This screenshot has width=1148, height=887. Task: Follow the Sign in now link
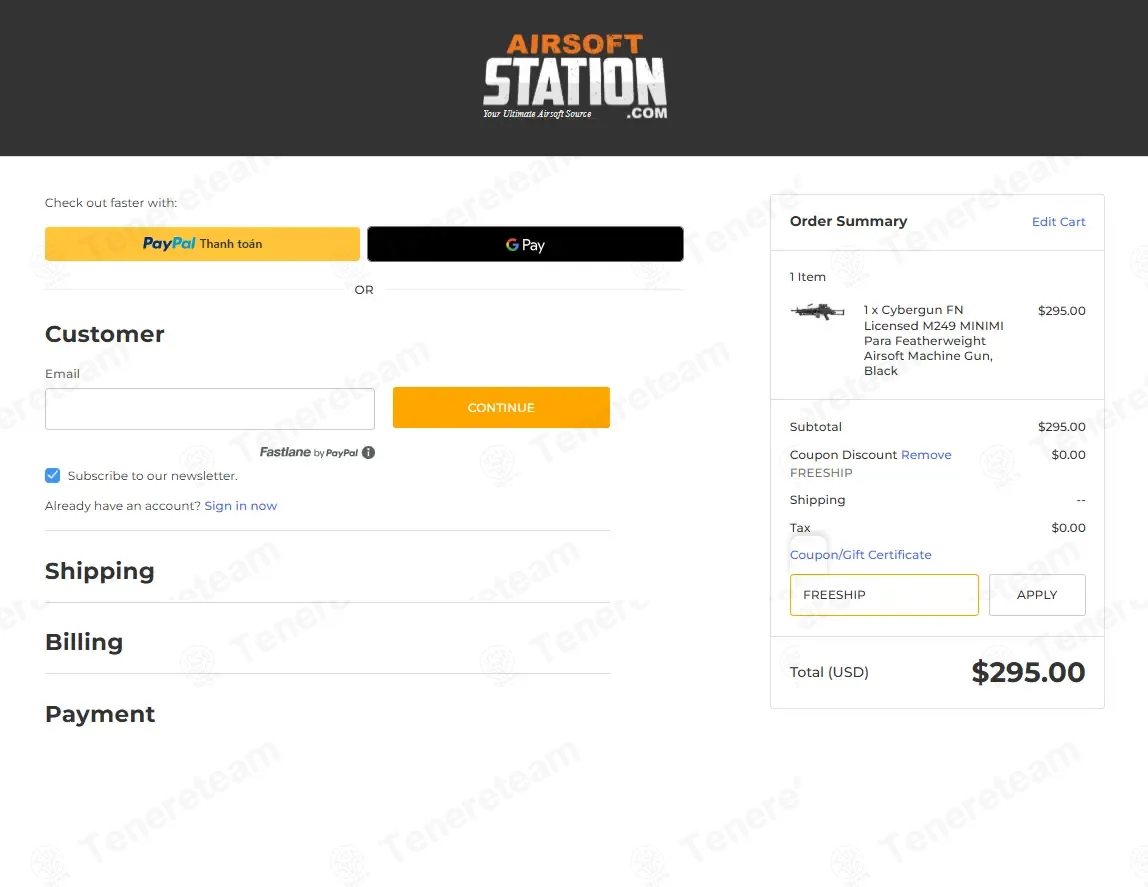240,506
